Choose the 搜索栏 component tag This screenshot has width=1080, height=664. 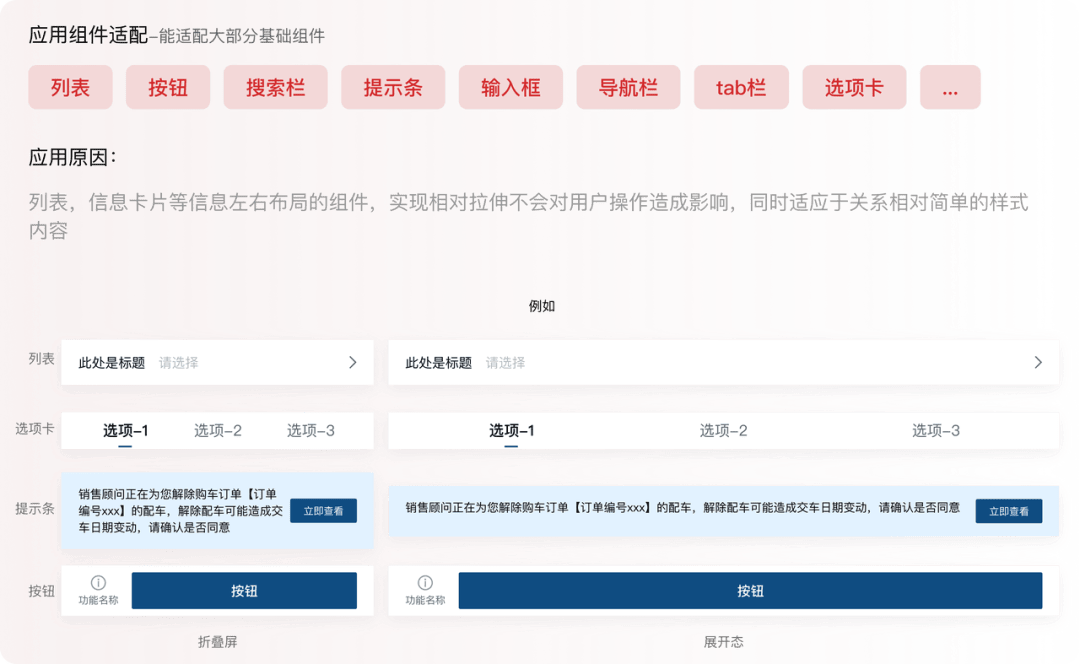(x=276, y=87)
